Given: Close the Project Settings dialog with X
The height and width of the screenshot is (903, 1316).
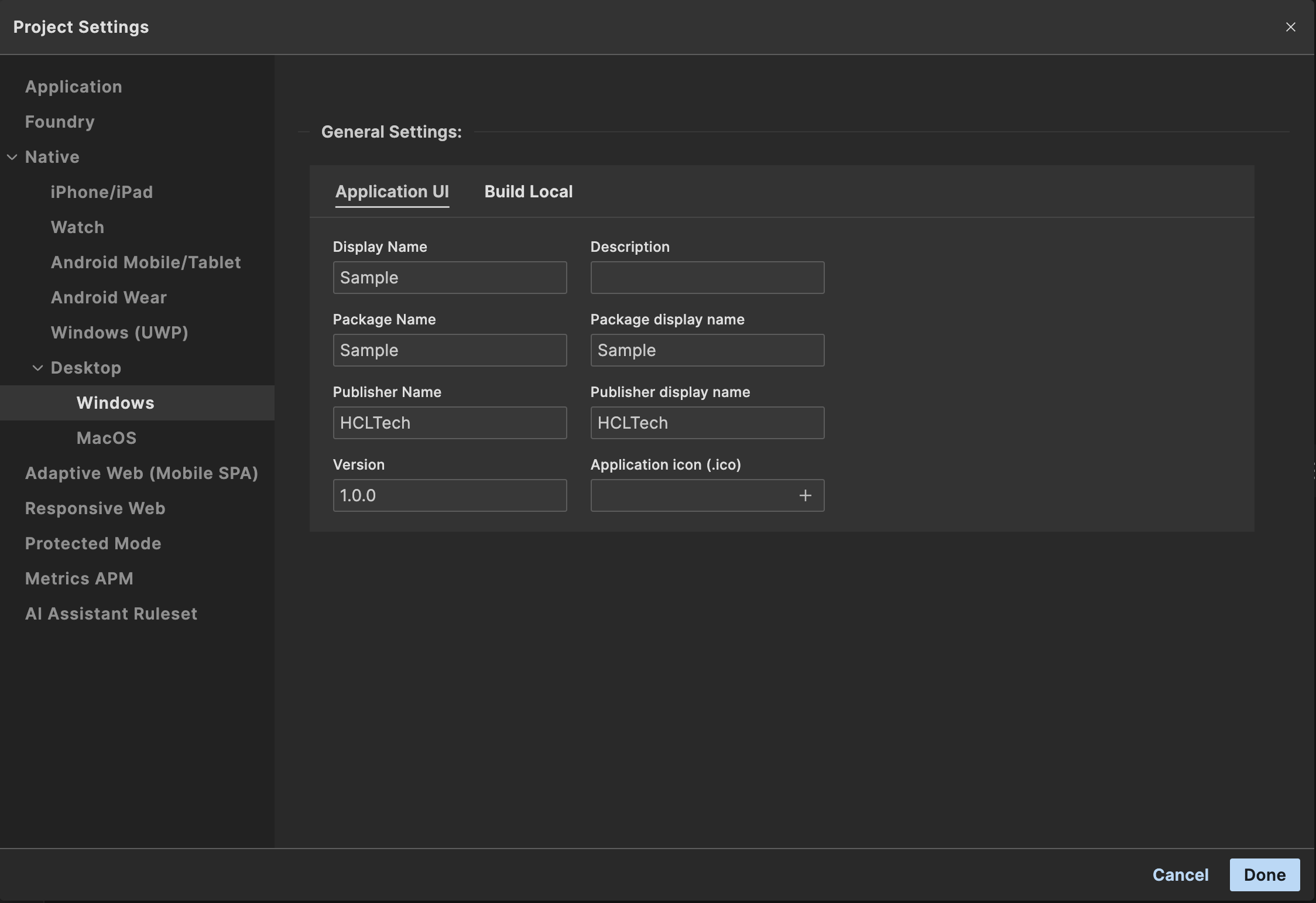Looking at the screenshot, I should 1290,27.
